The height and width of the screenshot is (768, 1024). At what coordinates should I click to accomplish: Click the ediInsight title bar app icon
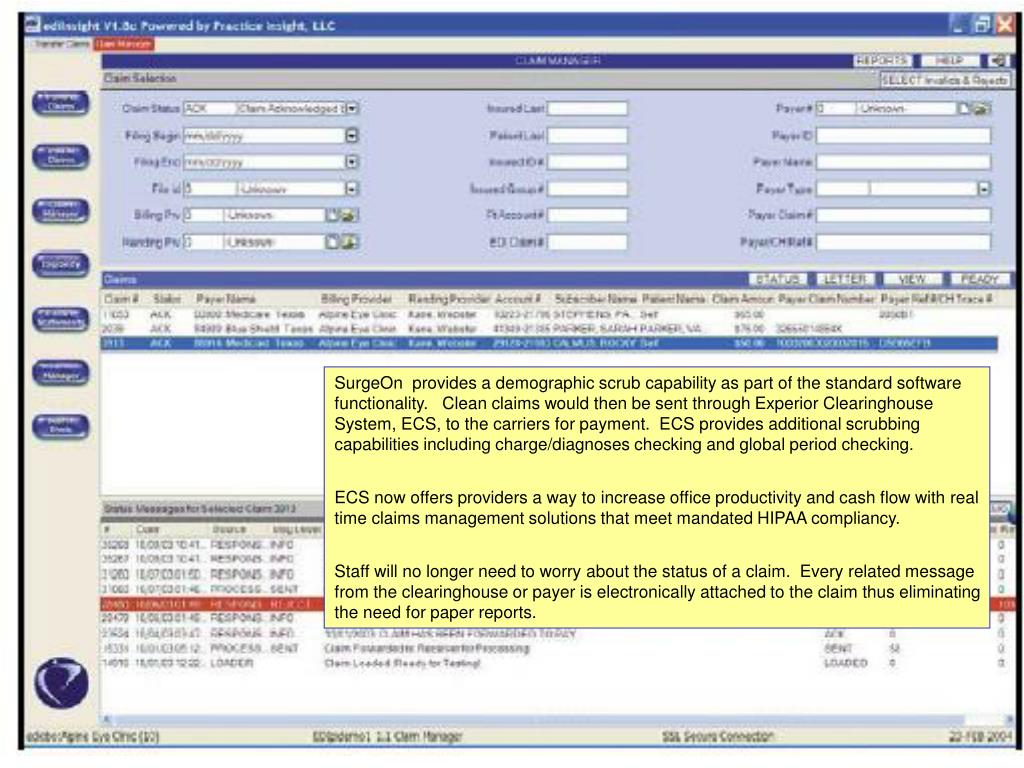click(33, 25)
